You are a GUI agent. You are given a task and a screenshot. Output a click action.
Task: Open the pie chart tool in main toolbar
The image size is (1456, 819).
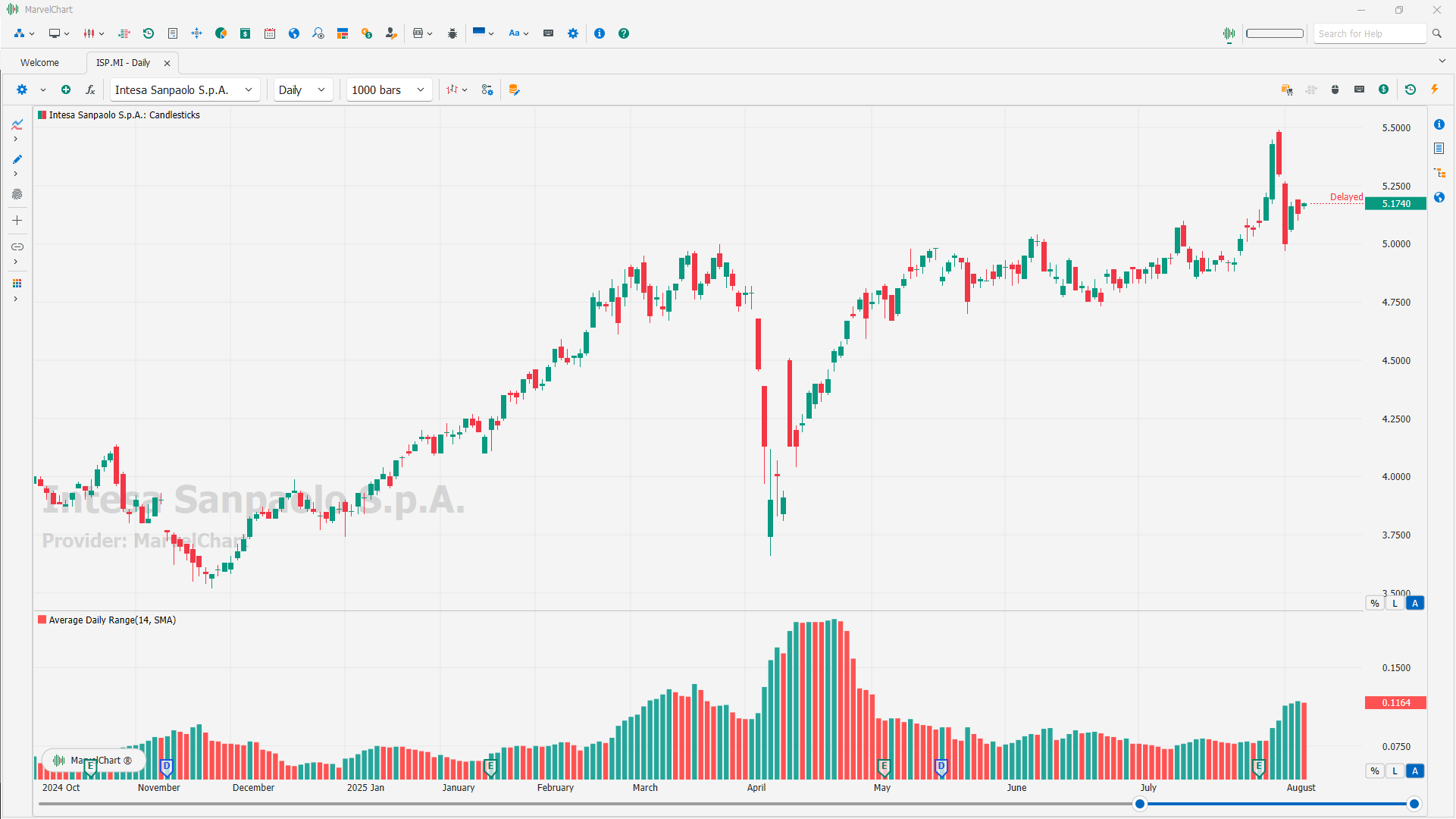coord(221,33)
